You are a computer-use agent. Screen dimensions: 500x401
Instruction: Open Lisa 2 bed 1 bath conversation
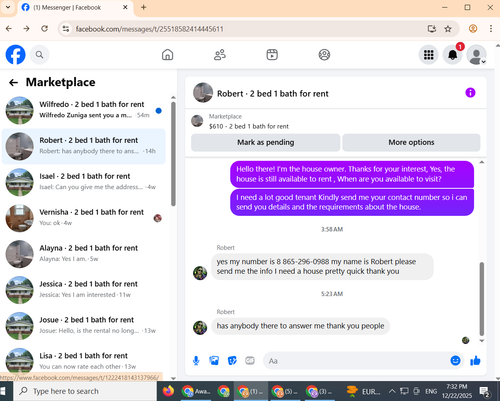point(83,361)
